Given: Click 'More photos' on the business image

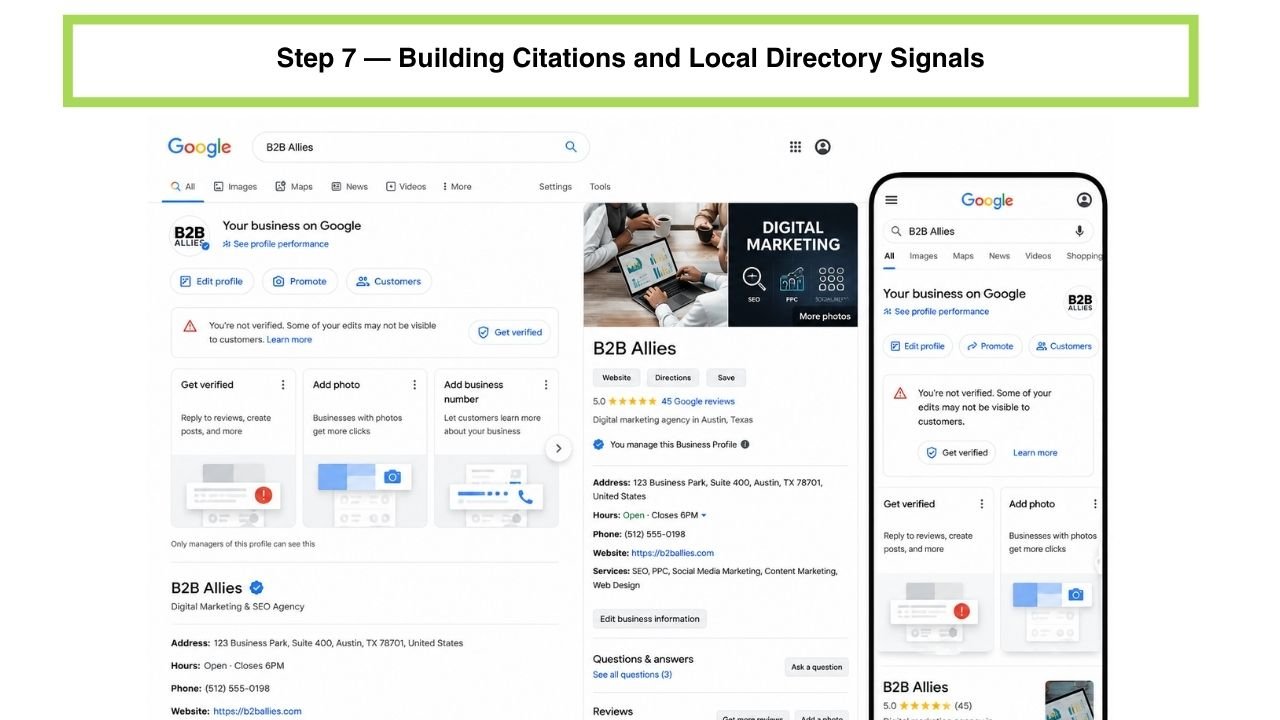Looking at the screenshot, I should point(825,316).
